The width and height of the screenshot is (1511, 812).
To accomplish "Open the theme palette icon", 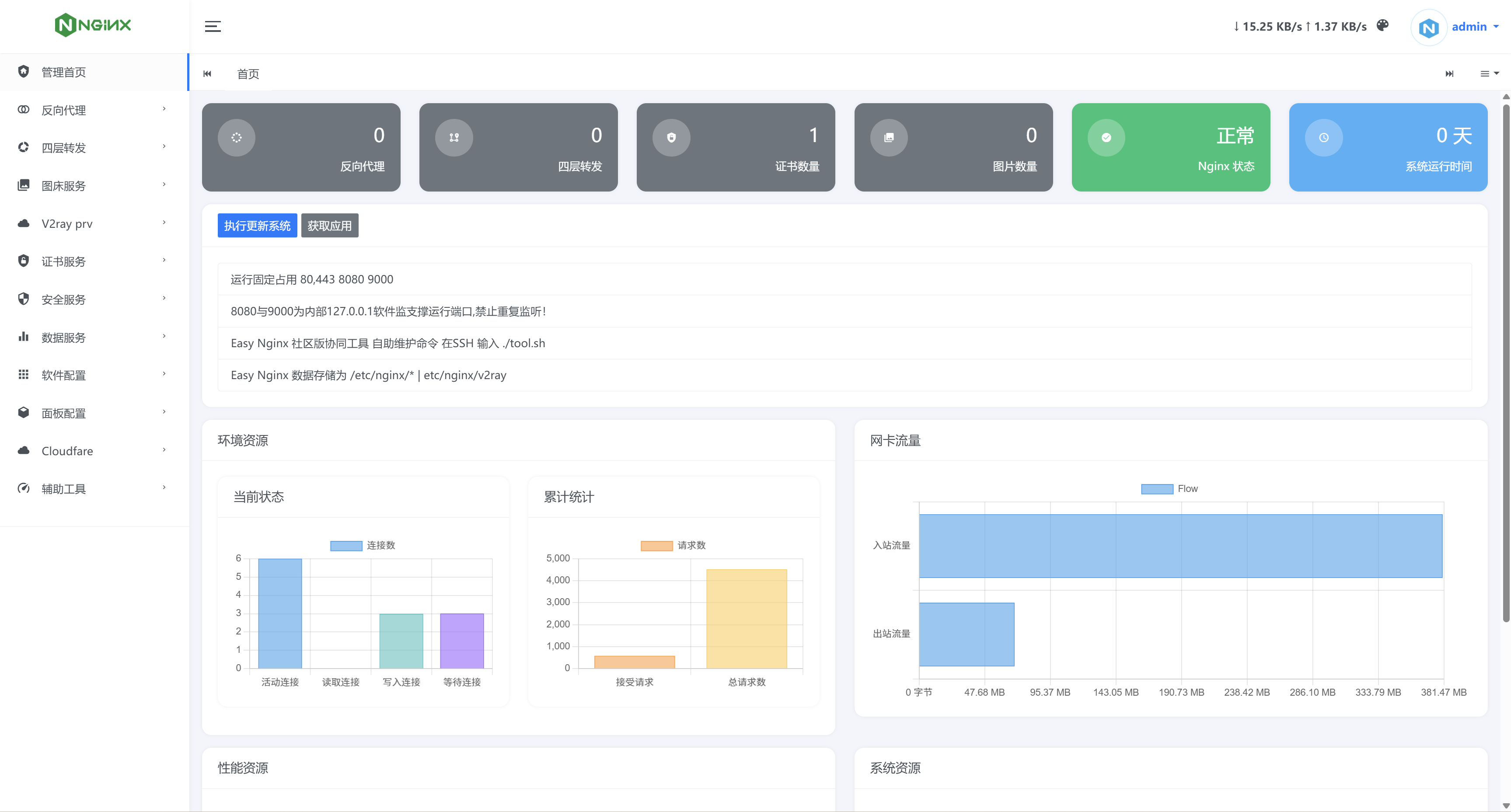I will click(x=1382, y=25).
